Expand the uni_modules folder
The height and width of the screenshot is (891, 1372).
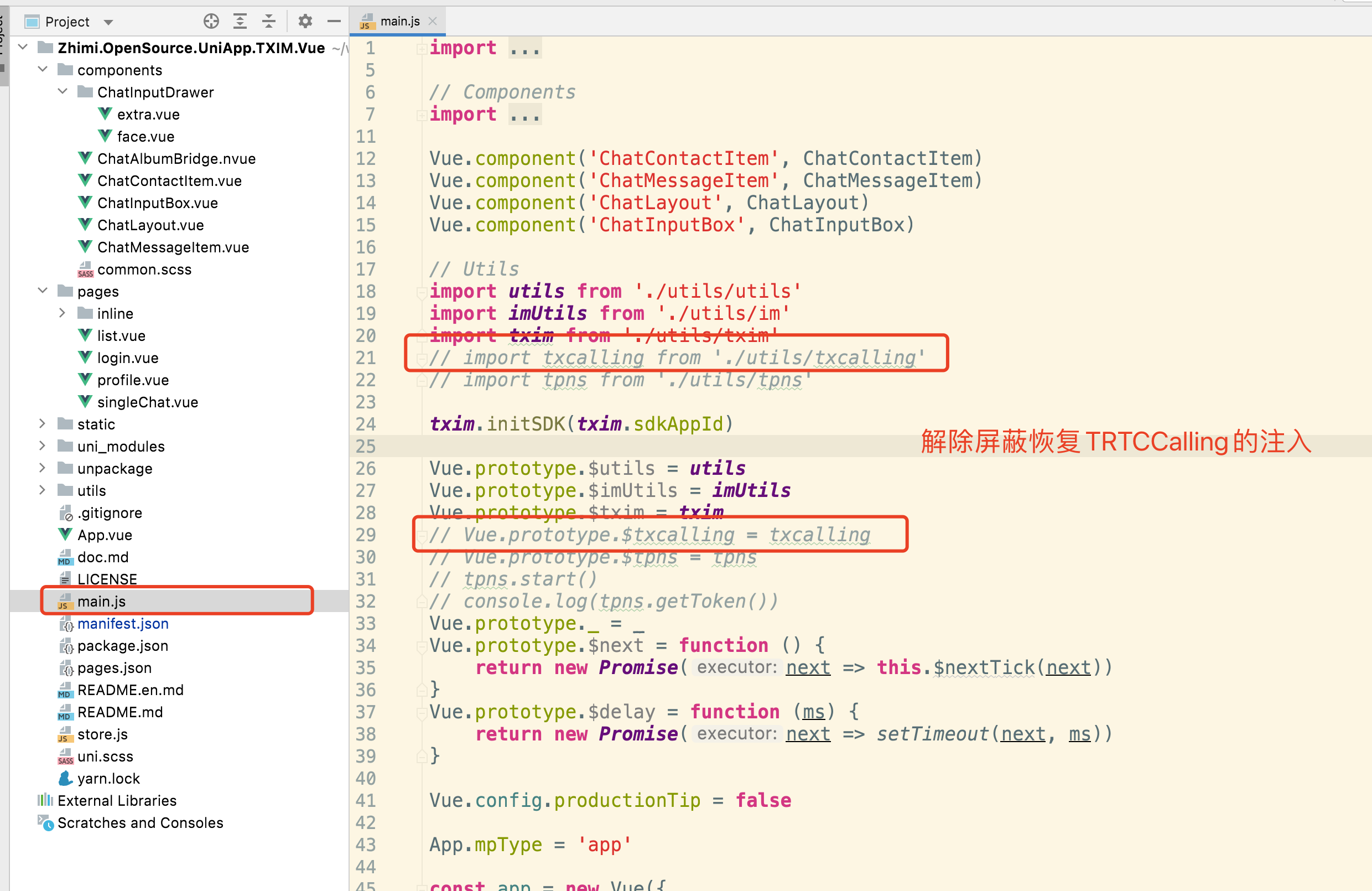(x=43, y=446)
